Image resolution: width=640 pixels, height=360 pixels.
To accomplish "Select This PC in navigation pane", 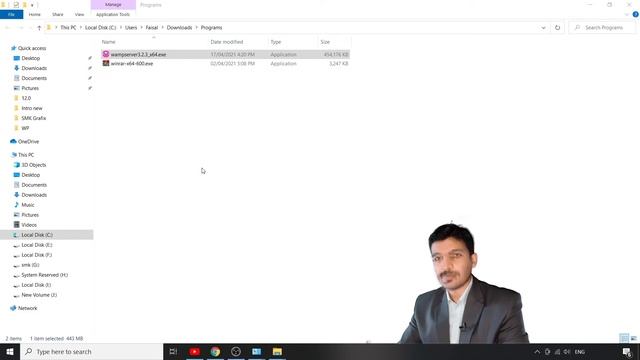I will coord(26,155).
